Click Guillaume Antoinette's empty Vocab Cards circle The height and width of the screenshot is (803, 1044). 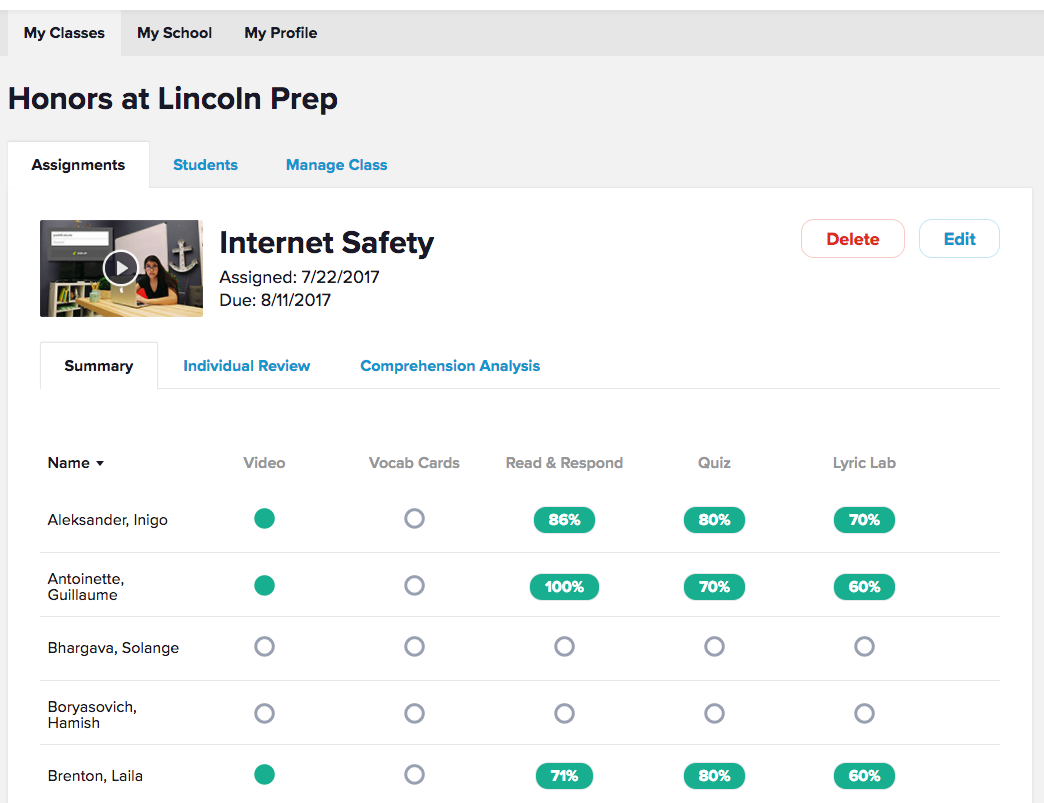pos(414,586)
